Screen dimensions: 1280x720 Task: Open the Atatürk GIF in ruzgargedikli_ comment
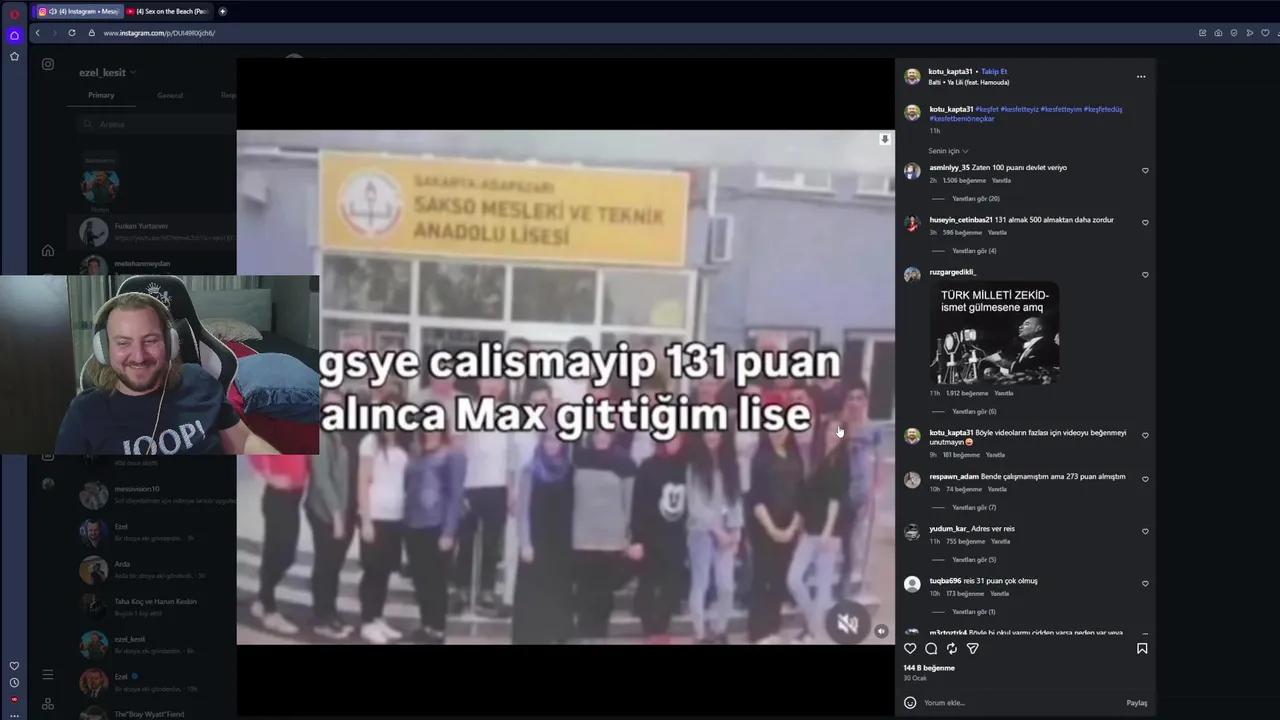[x=994, y=335]
